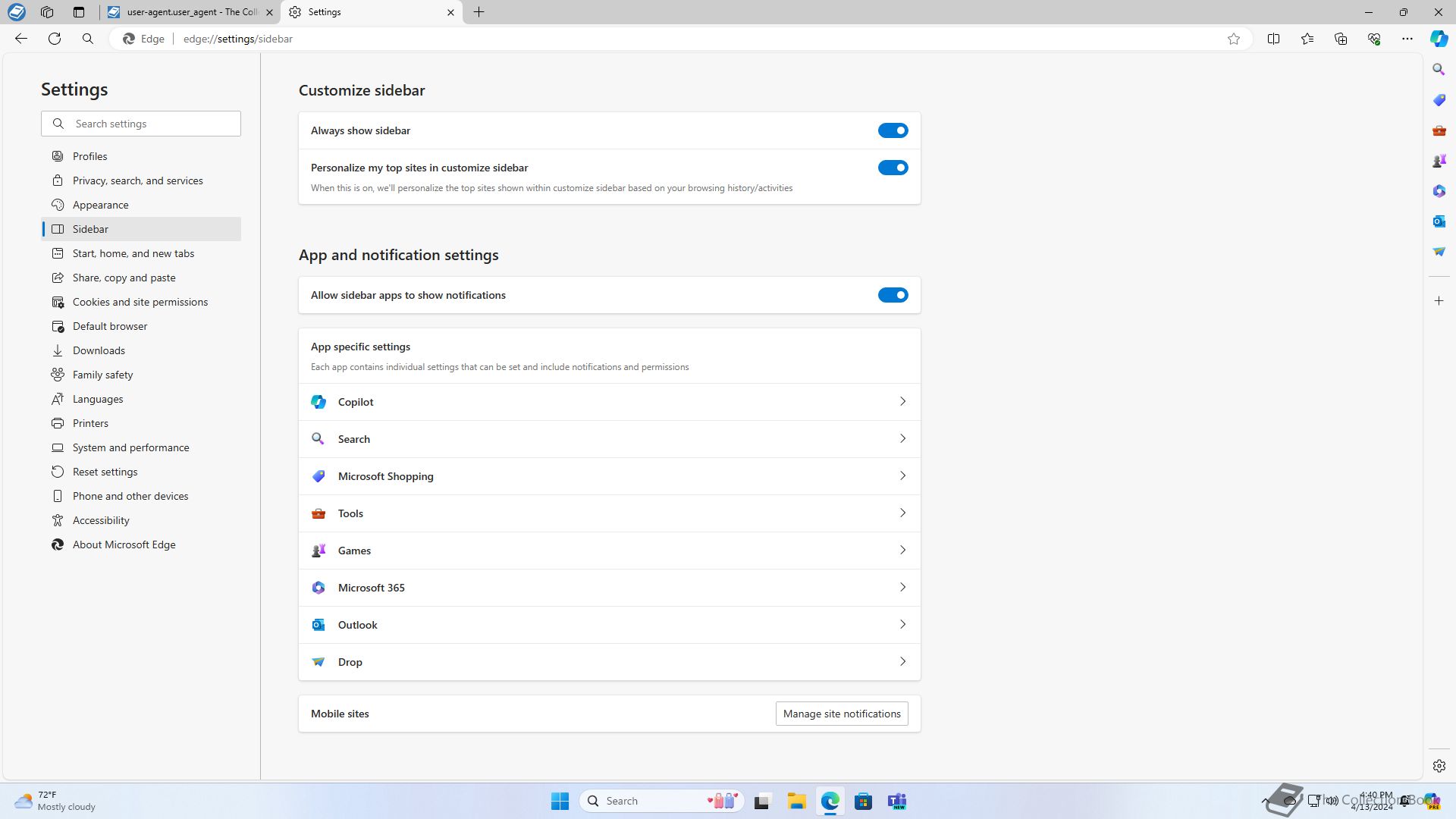Open Downloads settings section
Viewport: 1456px width, 819px height.
141,350
